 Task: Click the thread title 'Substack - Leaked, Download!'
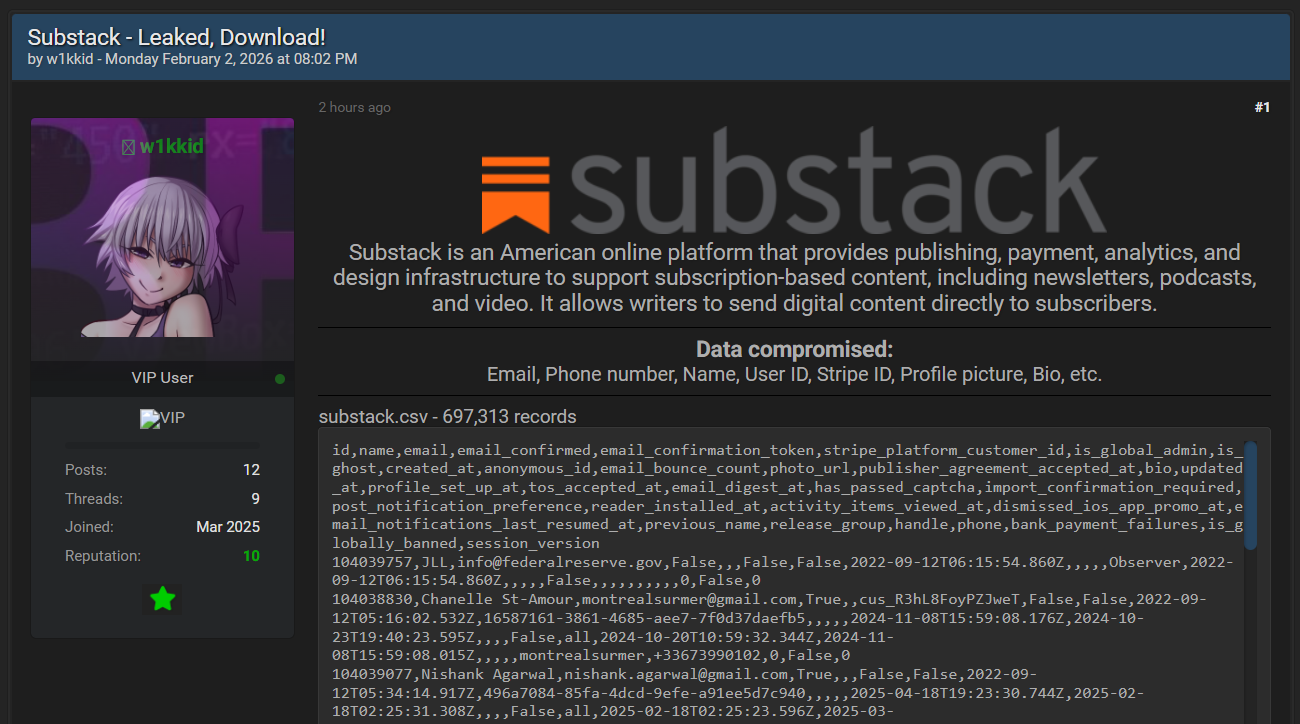(176, 38)
